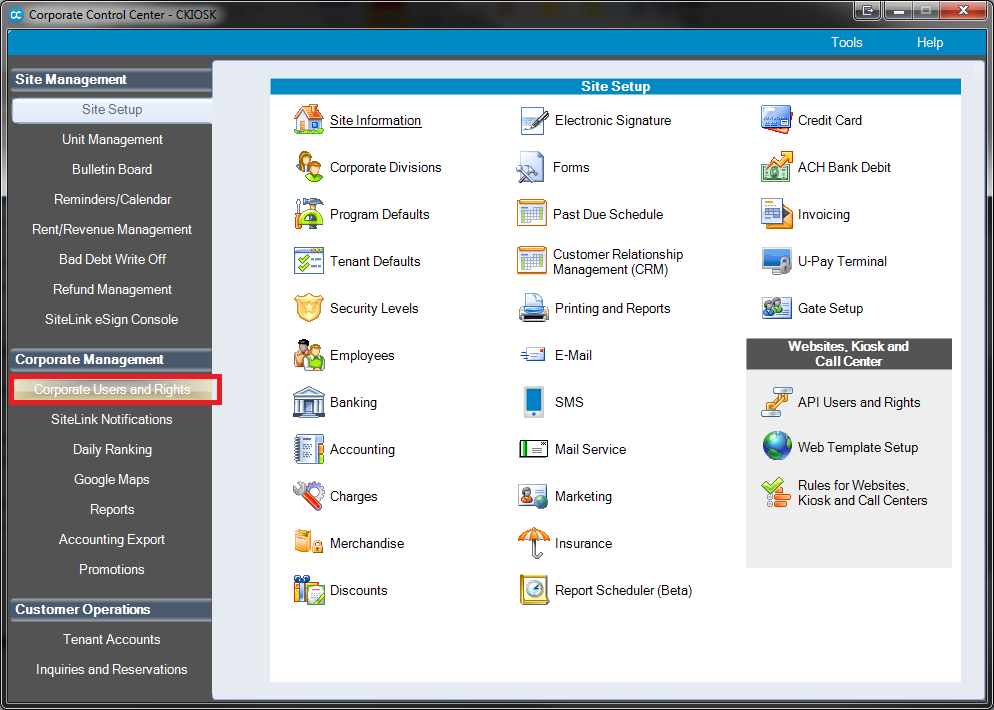Open the Electronic Signature pen icon
The width and height of the screenshot is (994, 710).
pyautogui.click(x=533, y=120)
